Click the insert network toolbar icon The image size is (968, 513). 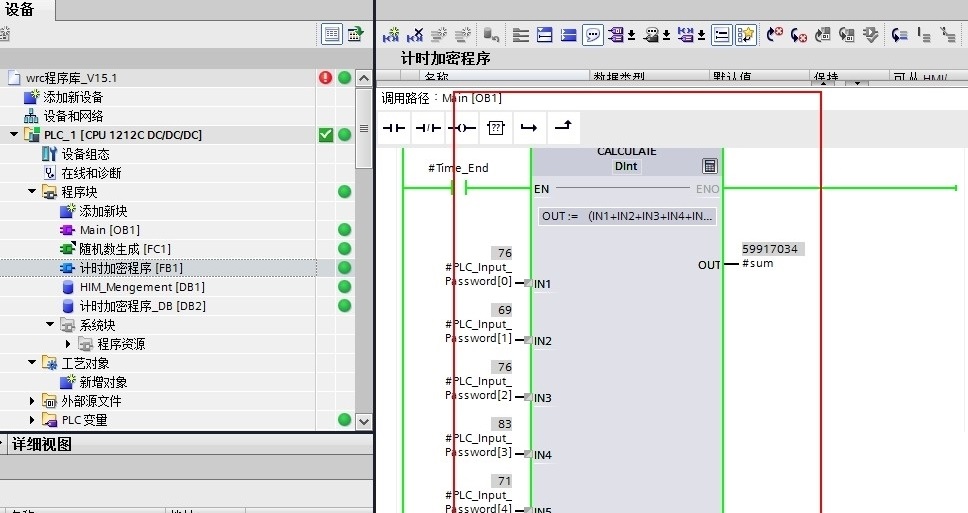click(x=390, y=35)
